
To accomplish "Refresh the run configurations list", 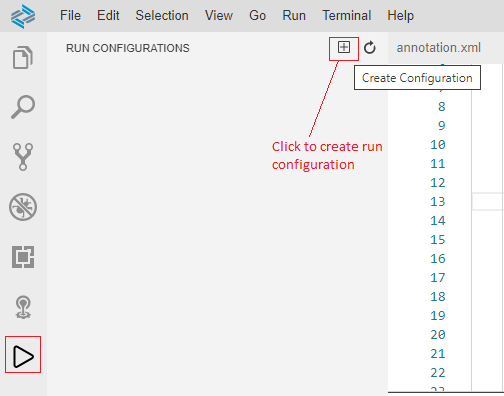I will click(x=370, y=48).
